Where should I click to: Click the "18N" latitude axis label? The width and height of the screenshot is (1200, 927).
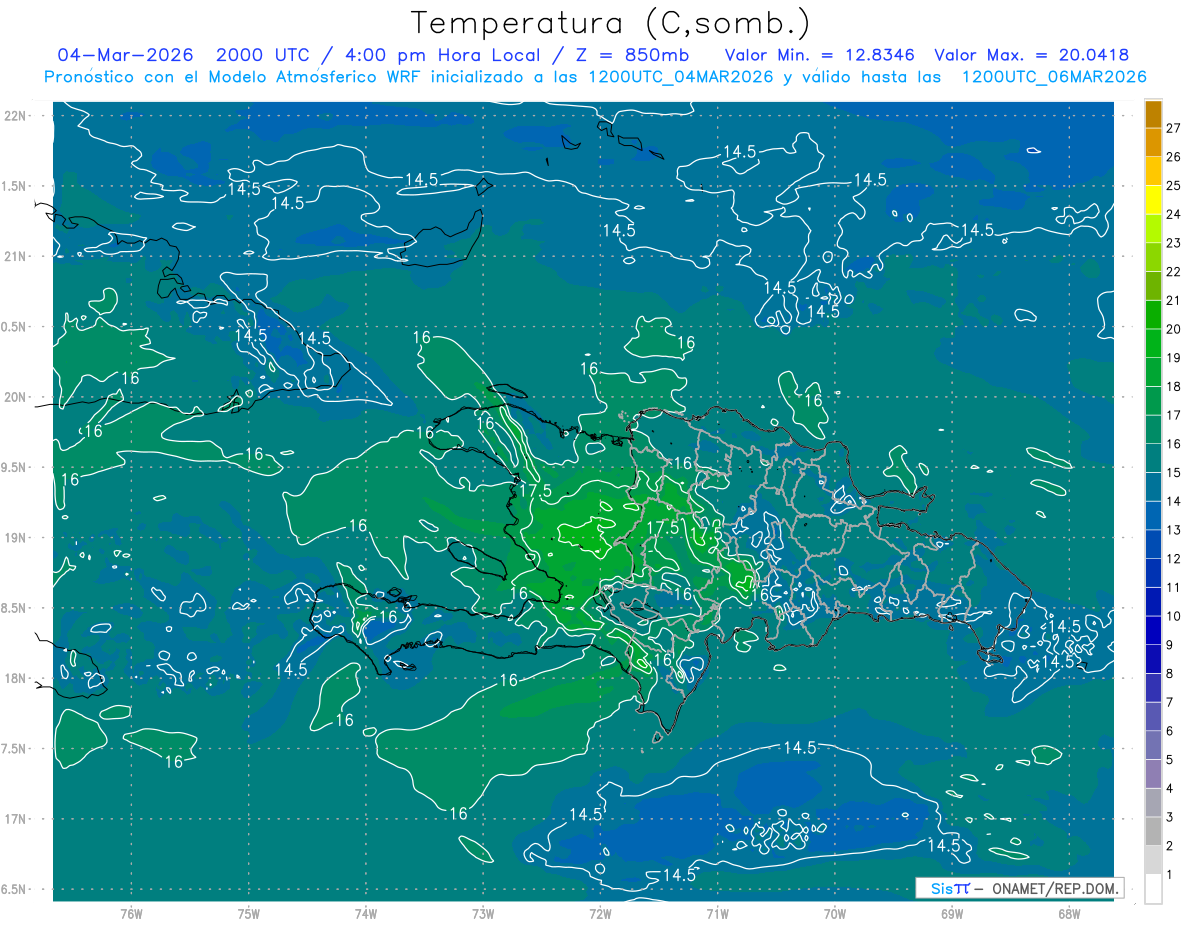[x=17, y=678]
